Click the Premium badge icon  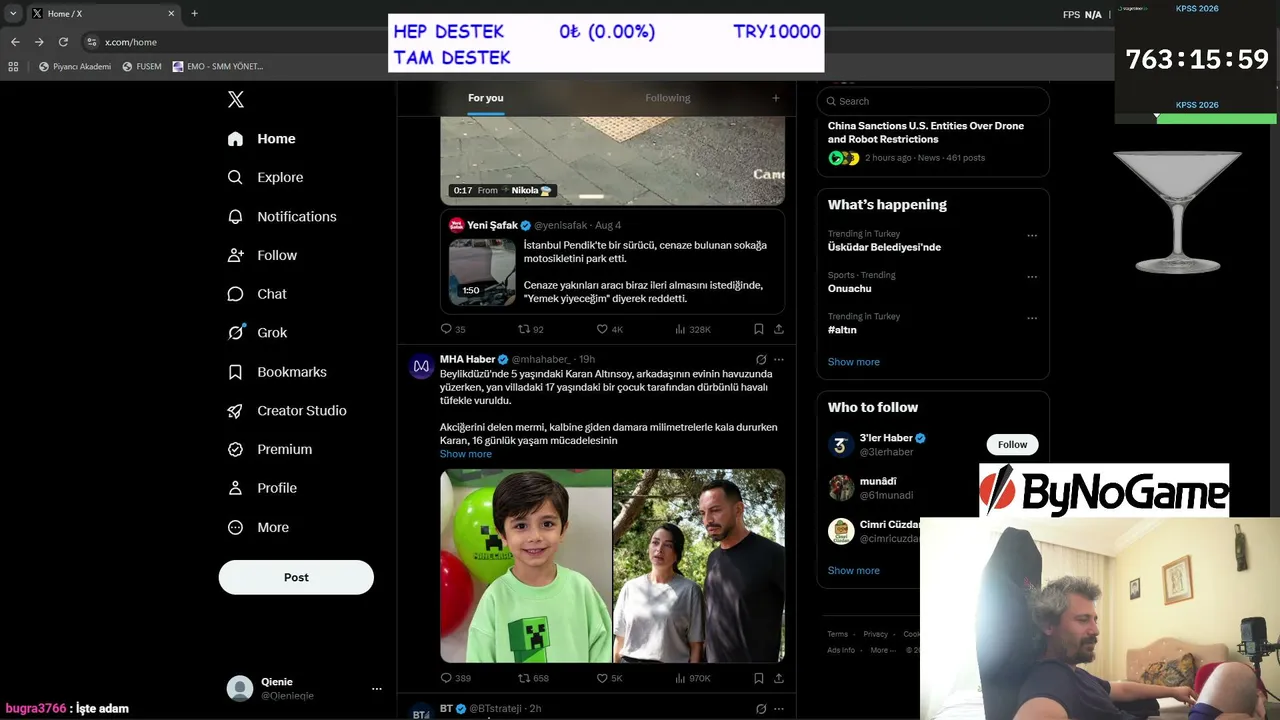pyautogui.click(x=235, y=450)
